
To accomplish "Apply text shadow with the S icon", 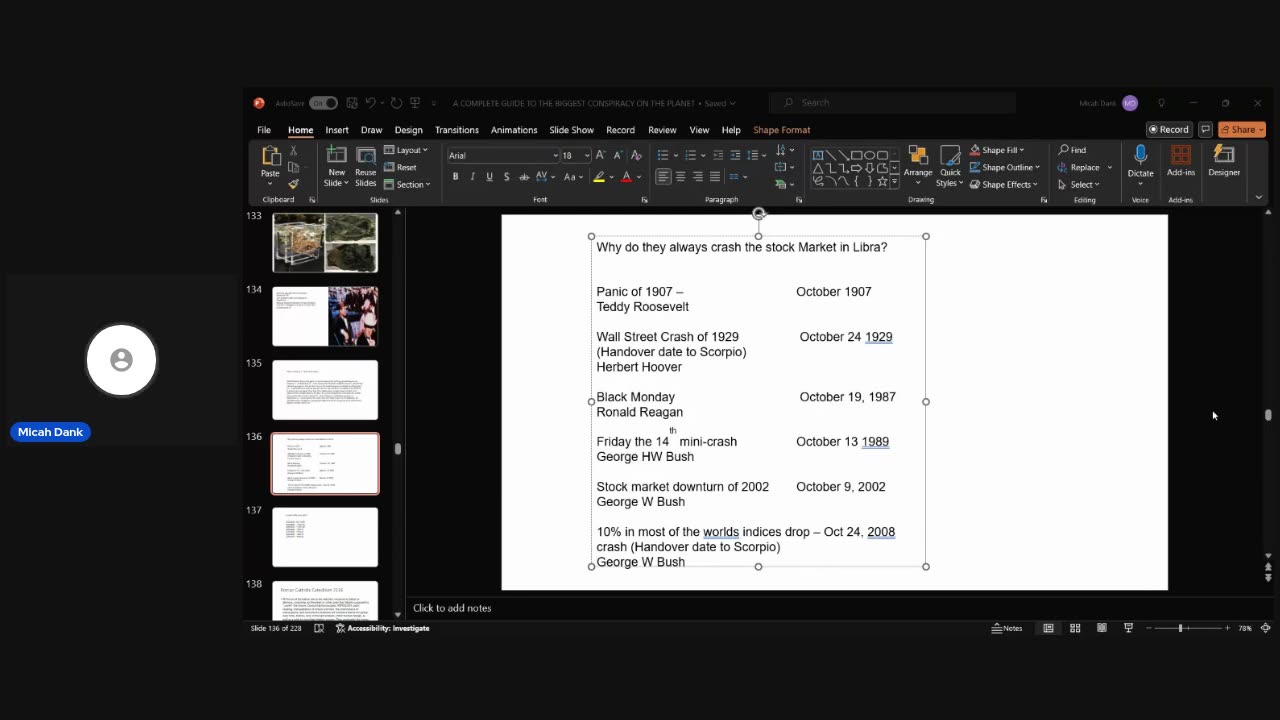I will click(x=506, y=177).
